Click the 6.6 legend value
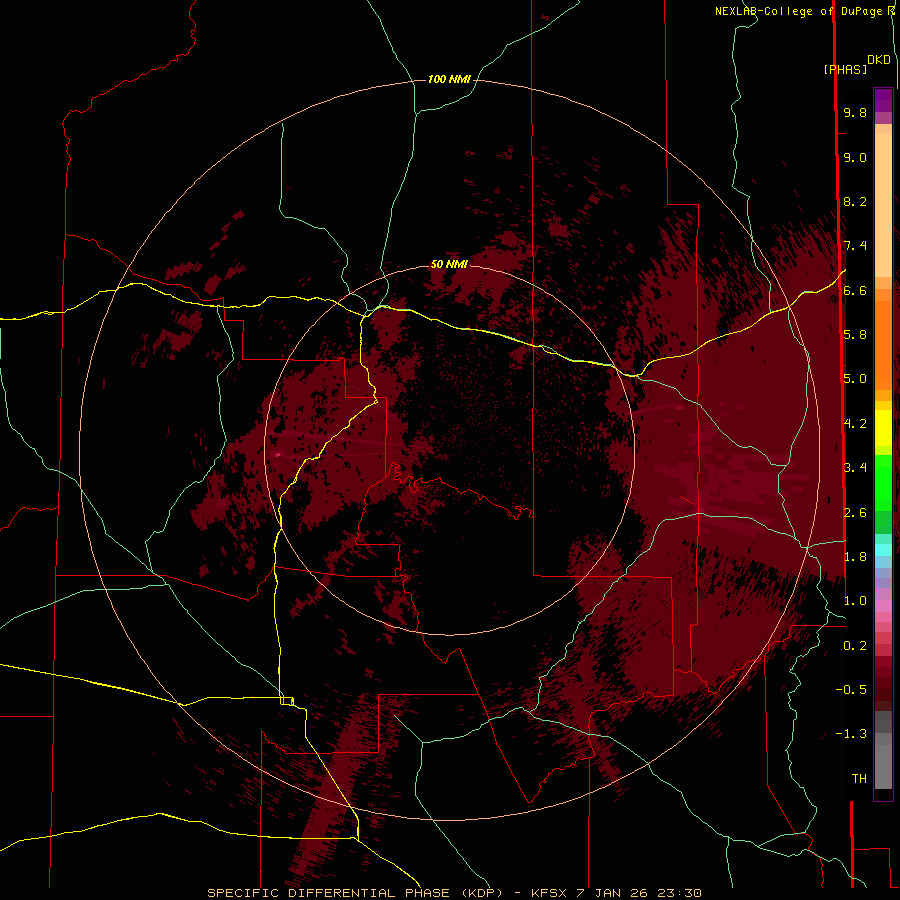Image resolution: width=900 pixels, height=900 pixels. pyautogui.click(x=855, y=290)
